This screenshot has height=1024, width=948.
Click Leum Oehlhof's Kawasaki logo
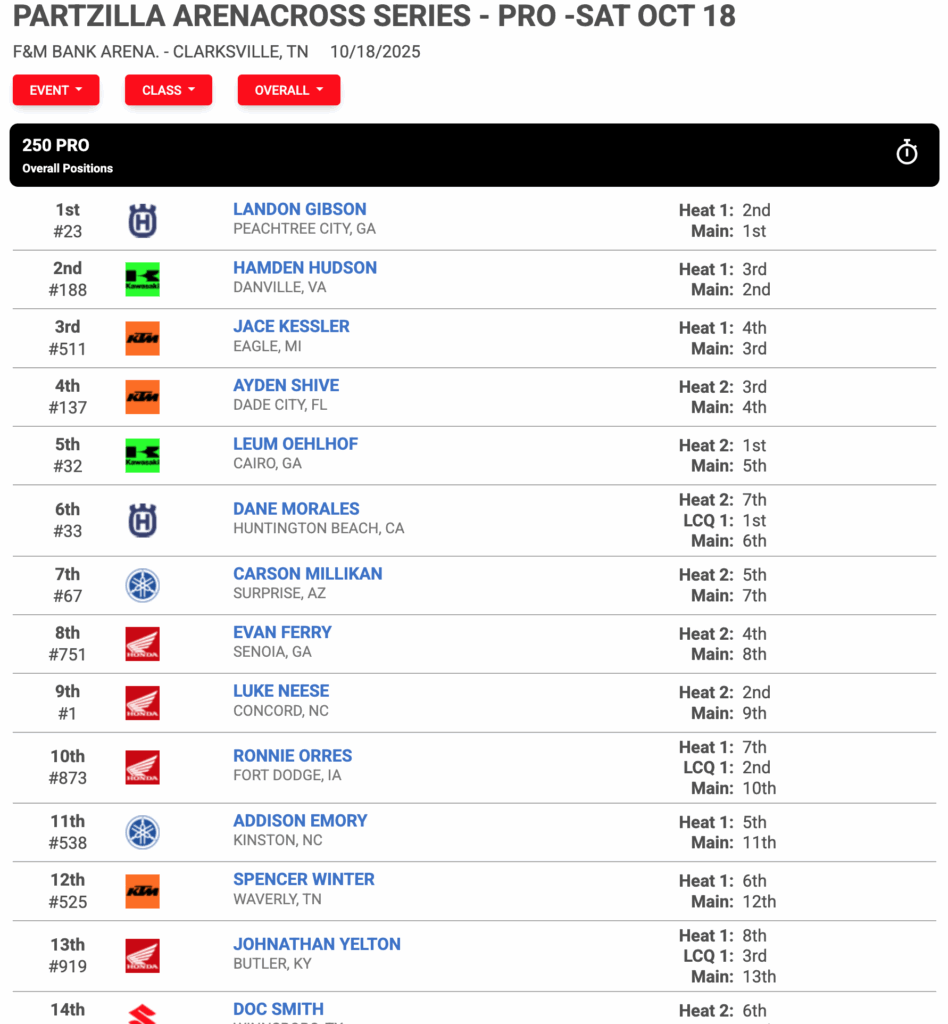click(142, 455)
